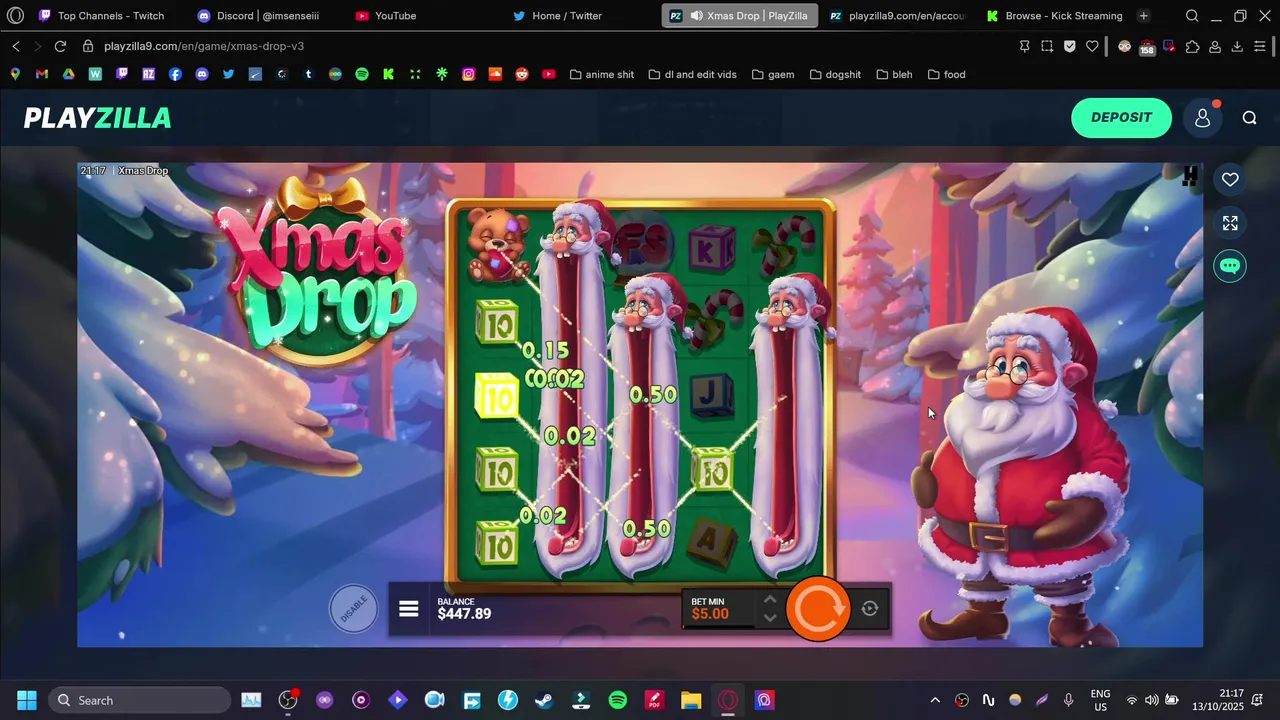Go forward to the next page
Screen dimensions: 1280x720
click(38, 46)
